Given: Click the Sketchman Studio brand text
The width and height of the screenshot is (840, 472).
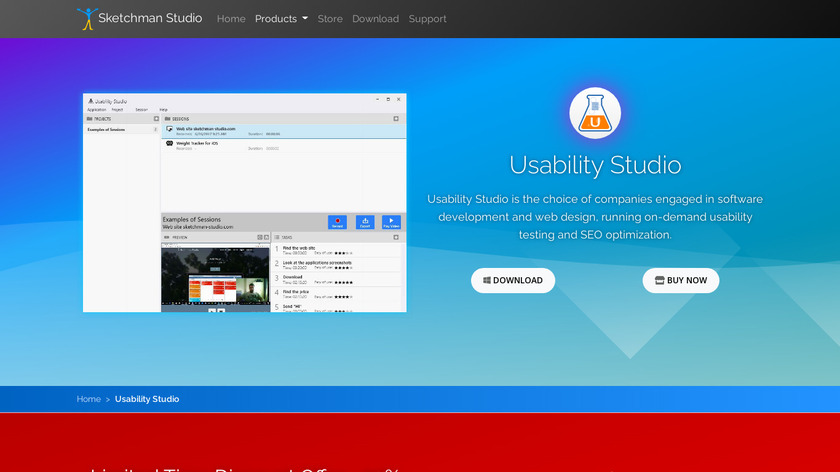Looking at the screenshot, I should [150, 18].
